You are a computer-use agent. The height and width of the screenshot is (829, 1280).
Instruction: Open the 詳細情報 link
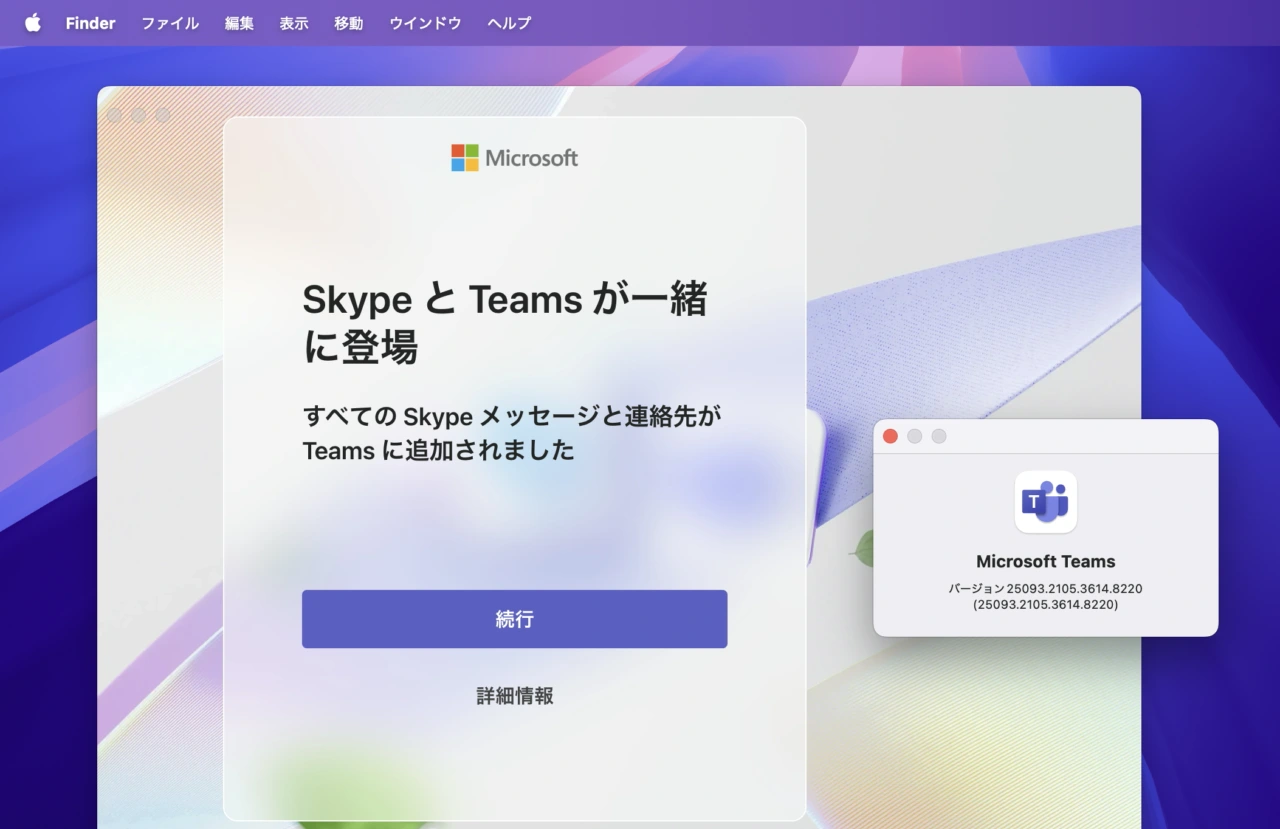pos(515,696)
